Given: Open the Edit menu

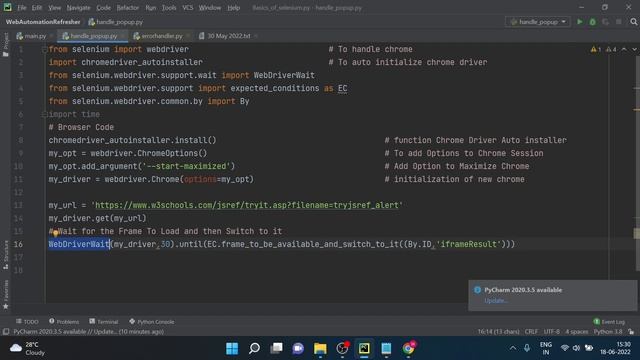Looking at the screenshot, I should point(37,8).
